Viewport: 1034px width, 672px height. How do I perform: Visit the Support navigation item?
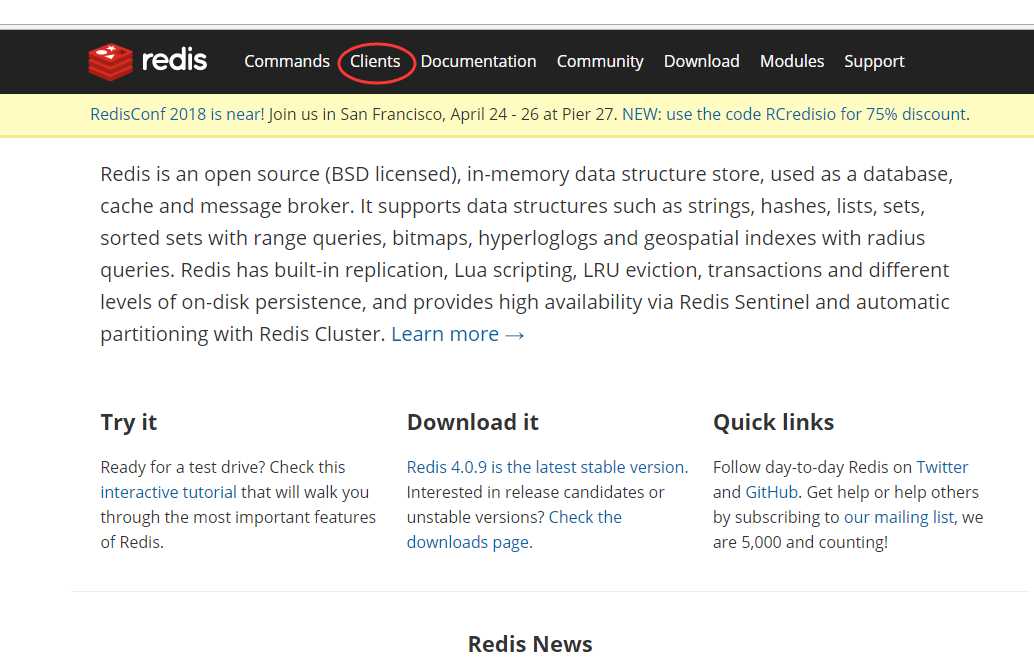(874, 62)
